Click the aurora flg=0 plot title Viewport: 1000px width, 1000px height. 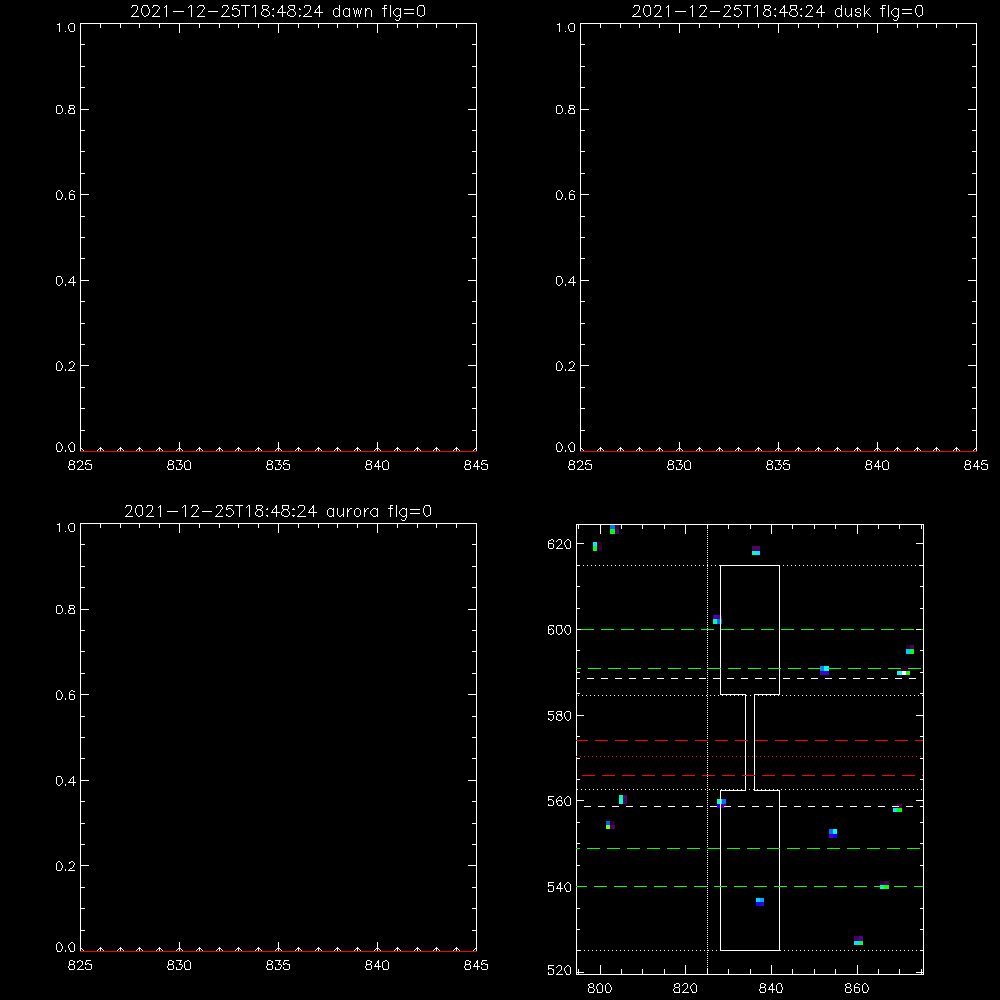click(x=278, y=511)
